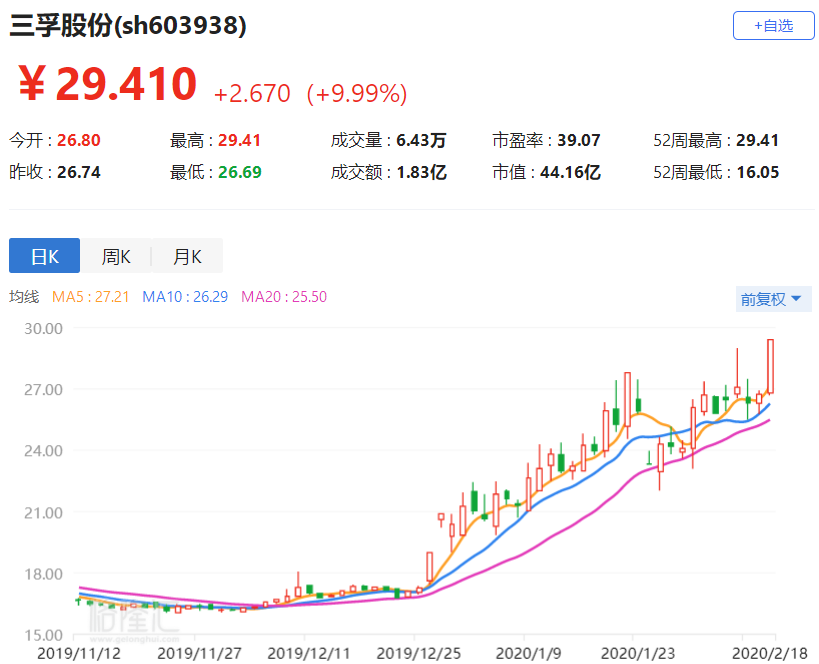This screenshot has height=664, width=819.
Task: Click the 24.00 y-axis label
Action: (43, 450)
